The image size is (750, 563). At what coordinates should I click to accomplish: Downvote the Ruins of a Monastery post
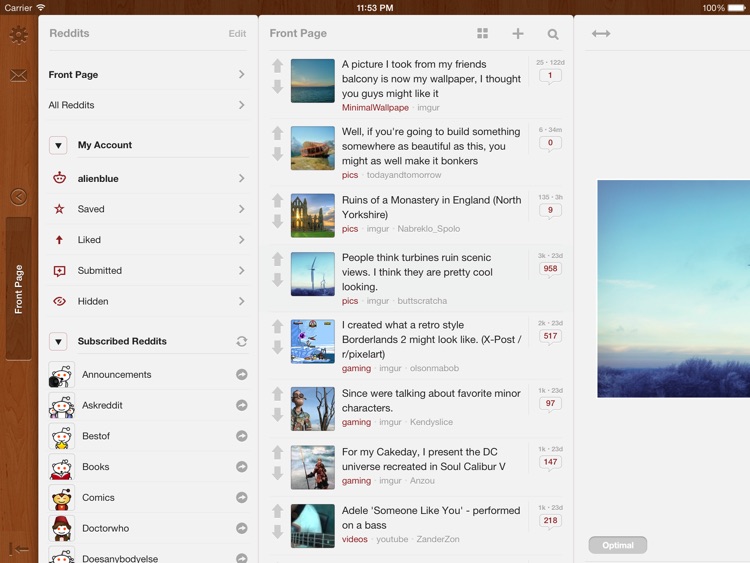(x=277, y=221)
